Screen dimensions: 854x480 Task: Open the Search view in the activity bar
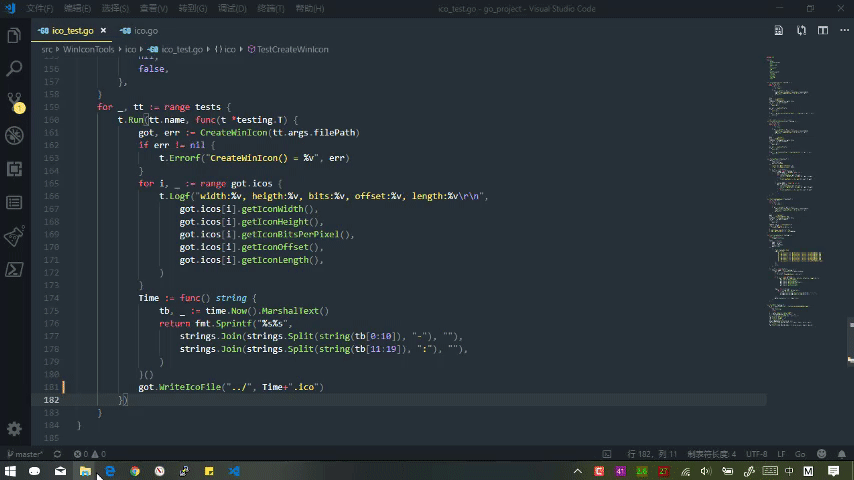click(14, 69)
